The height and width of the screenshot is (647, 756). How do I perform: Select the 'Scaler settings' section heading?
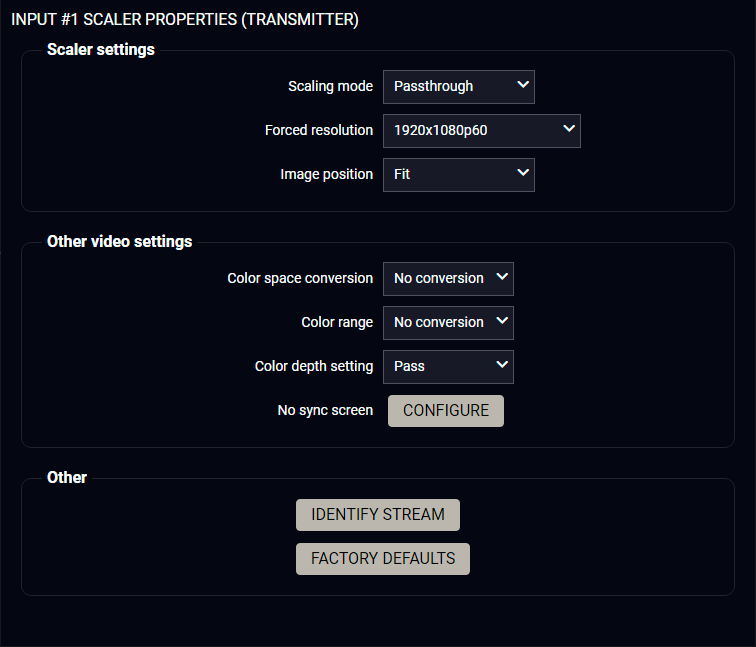tap(101, 49)
